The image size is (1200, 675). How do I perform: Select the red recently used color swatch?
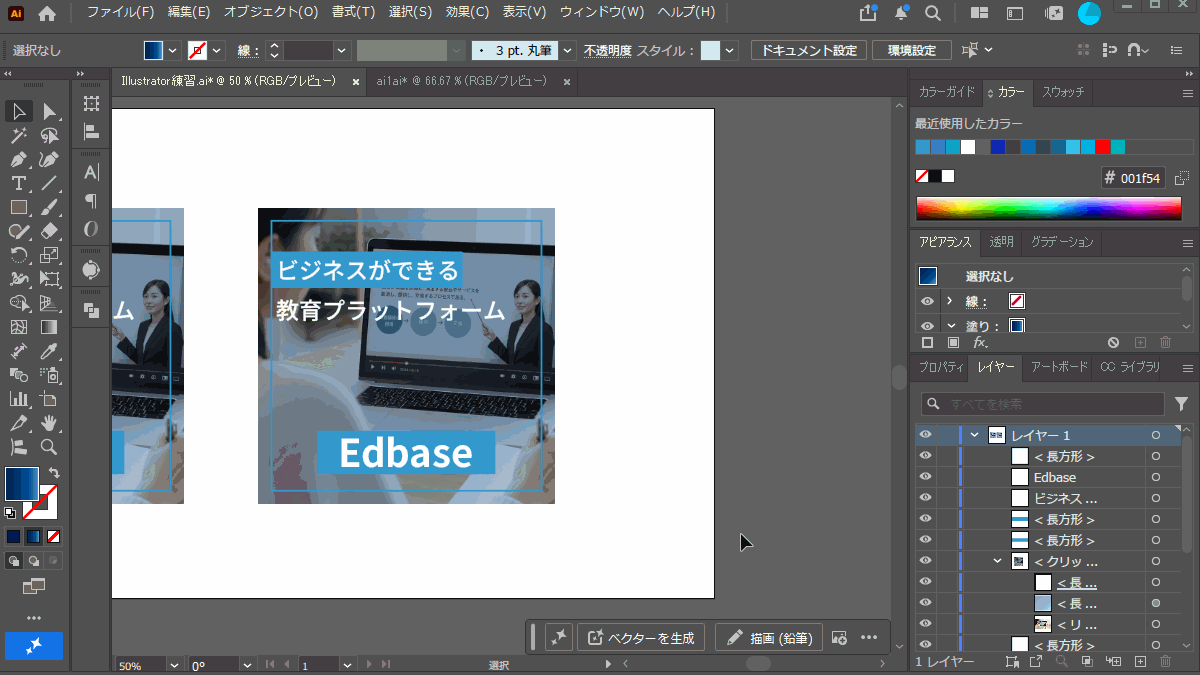[x=1103, y=147]
